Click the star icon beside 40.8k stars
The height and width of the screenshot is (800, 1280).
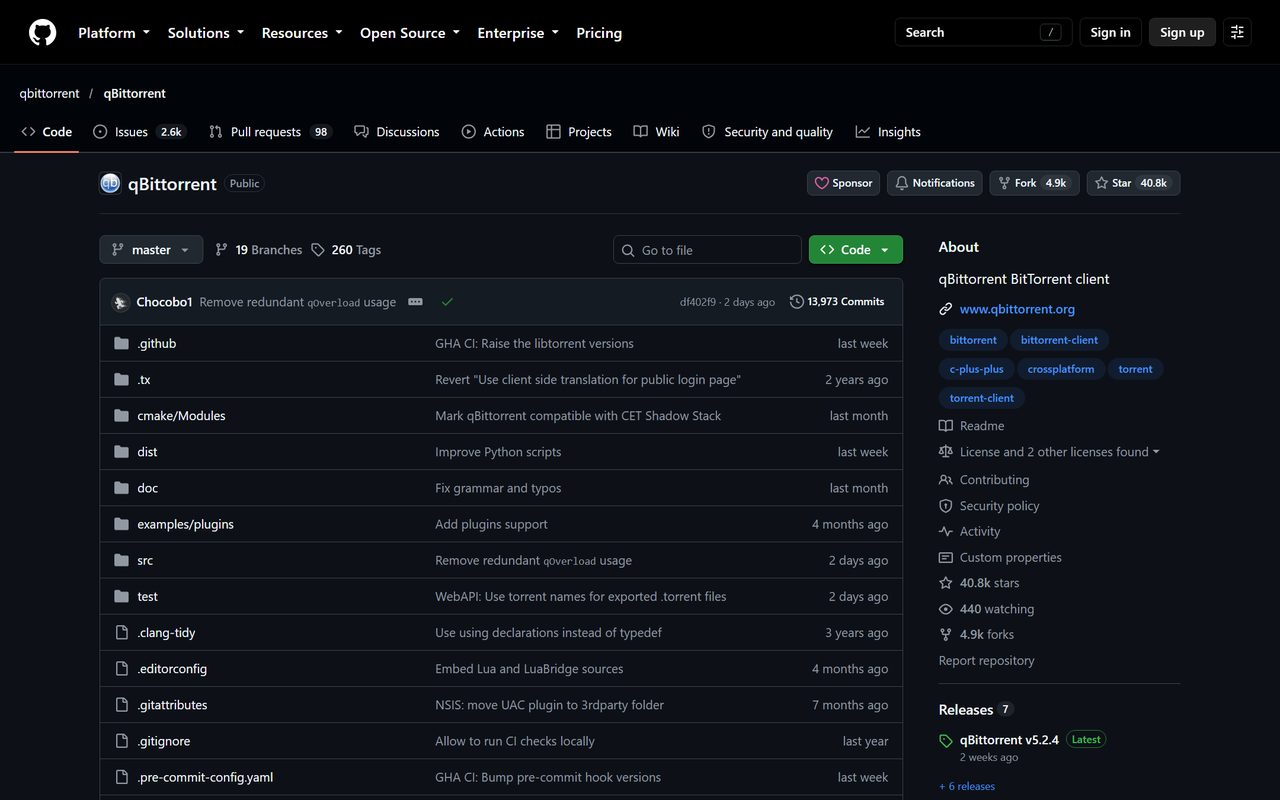(946, 583)
